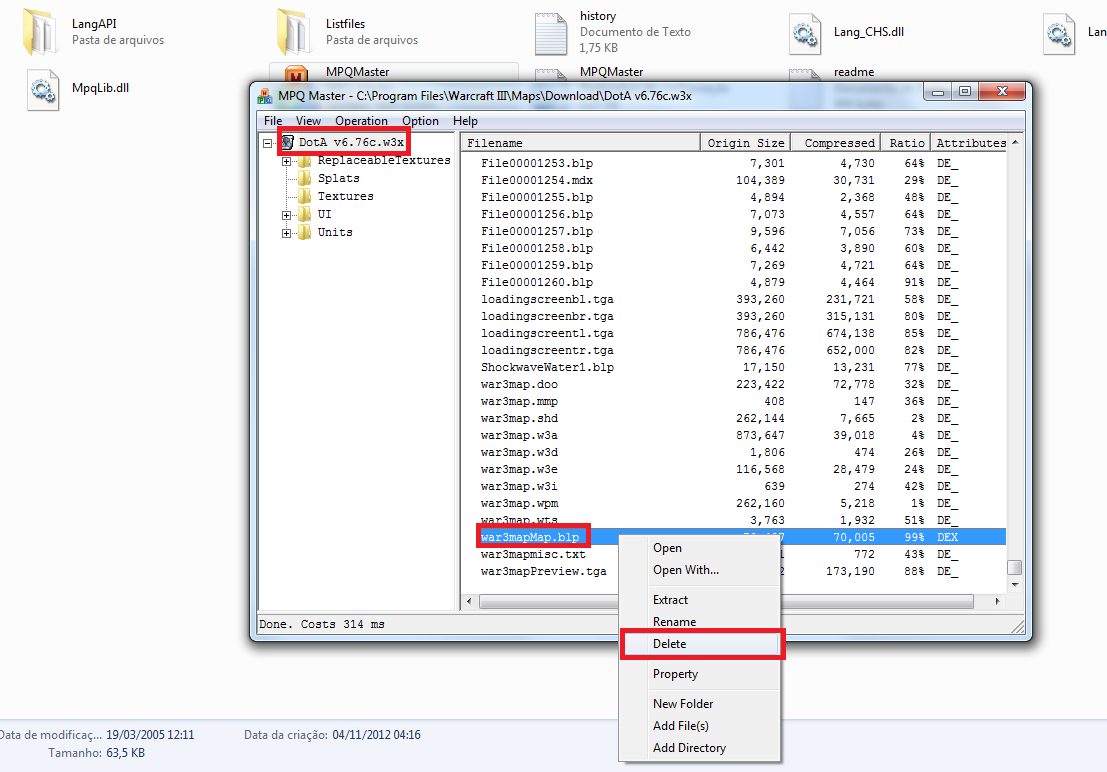This screenshot has height=772, width=1107.
Task: Click the file list scroll-down arrow
Action: [1015, 585]
